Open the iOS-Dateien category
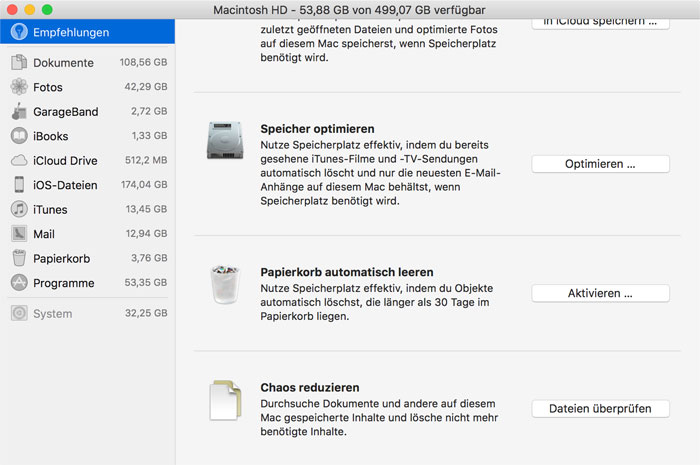 [88, 184]
